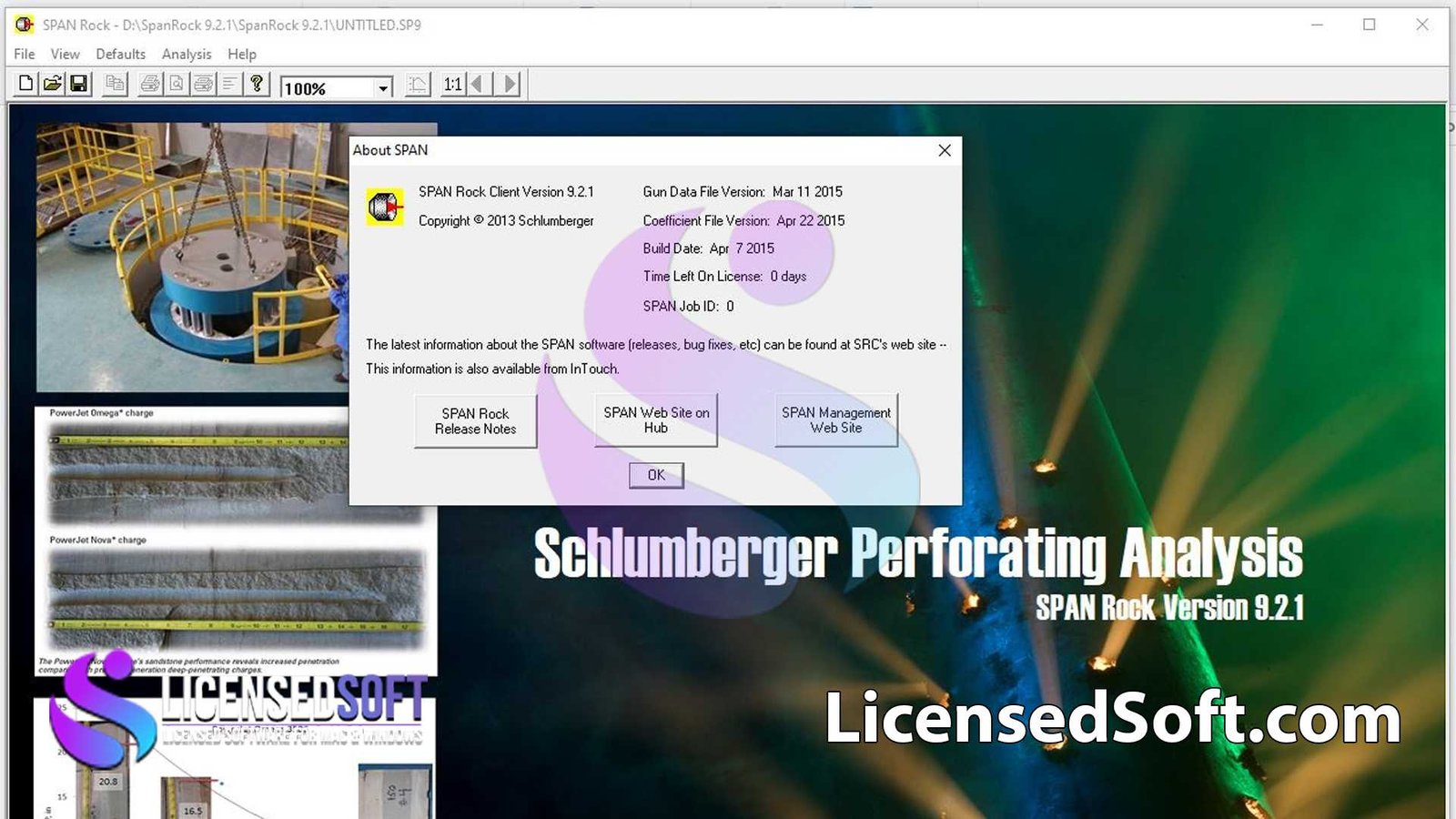Image resolution: width=1456 pixels, height=819 pixels.
Task: Click the question mark Help icon
Action: point(258,85)
